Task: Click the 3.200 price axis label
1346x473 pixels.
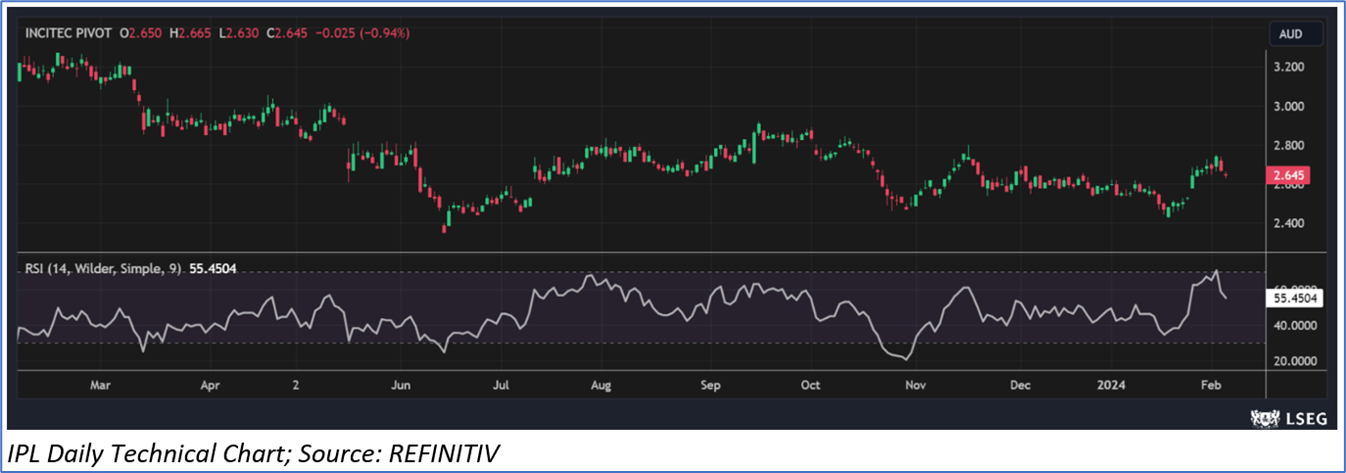Action: click(x=1291, y=67)
